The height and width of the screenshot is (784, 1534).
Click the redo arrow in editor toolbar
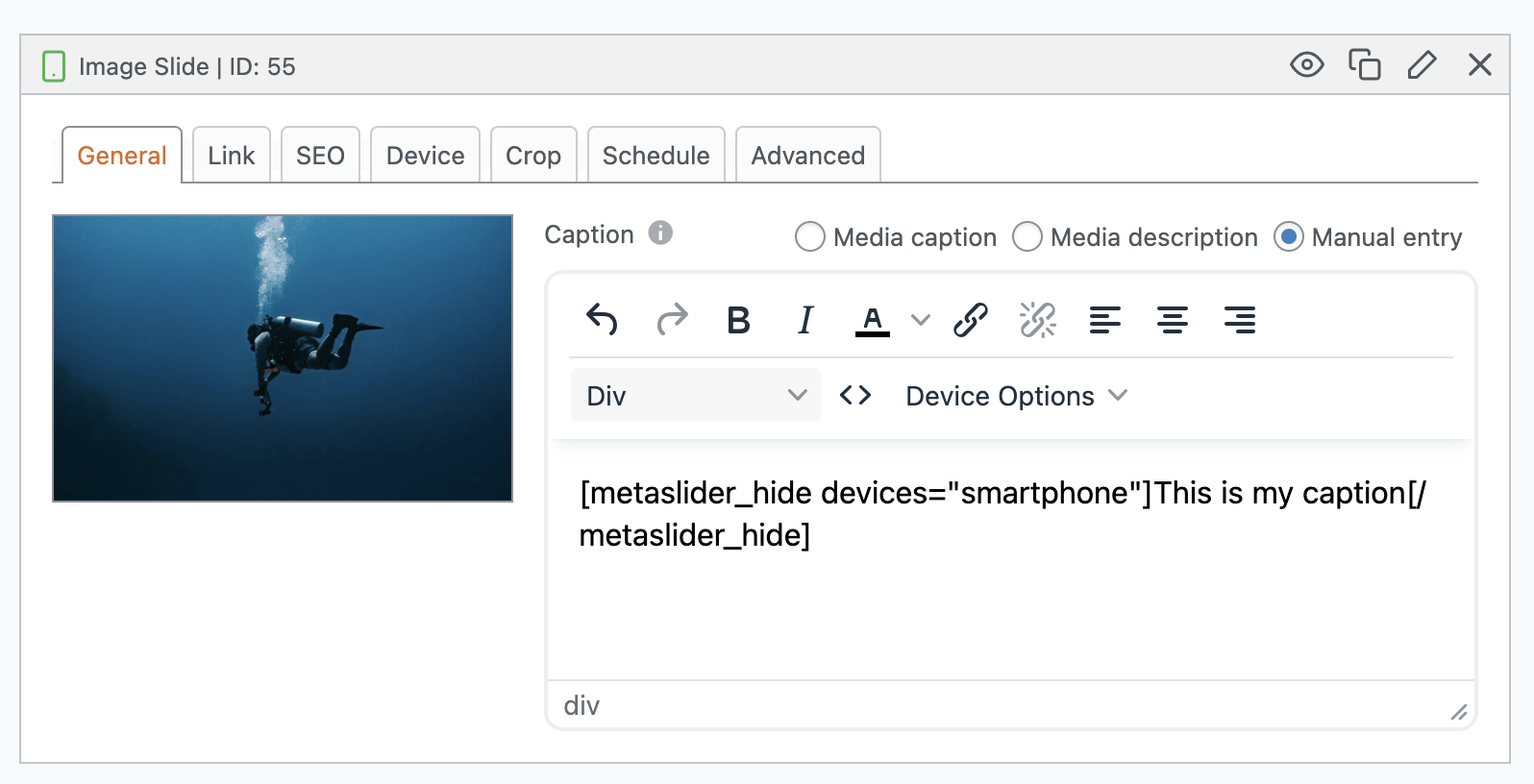[672, 319]
